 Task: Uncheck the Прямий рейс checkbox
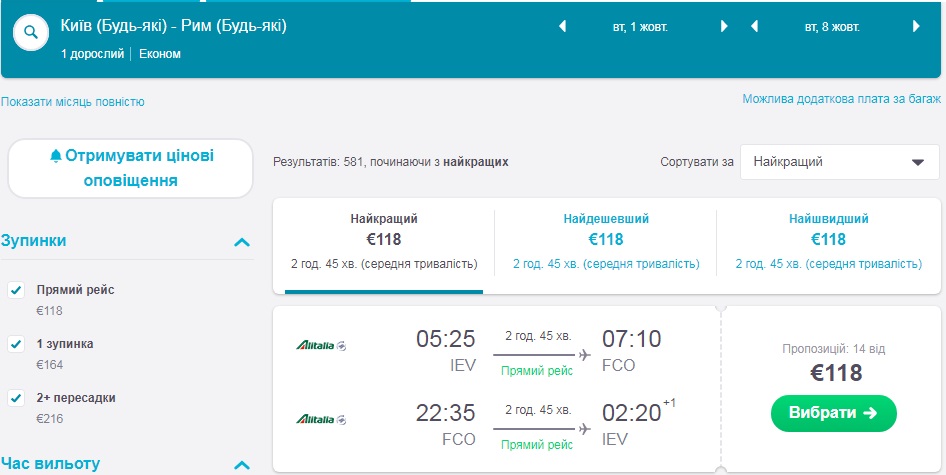point(16,290)
